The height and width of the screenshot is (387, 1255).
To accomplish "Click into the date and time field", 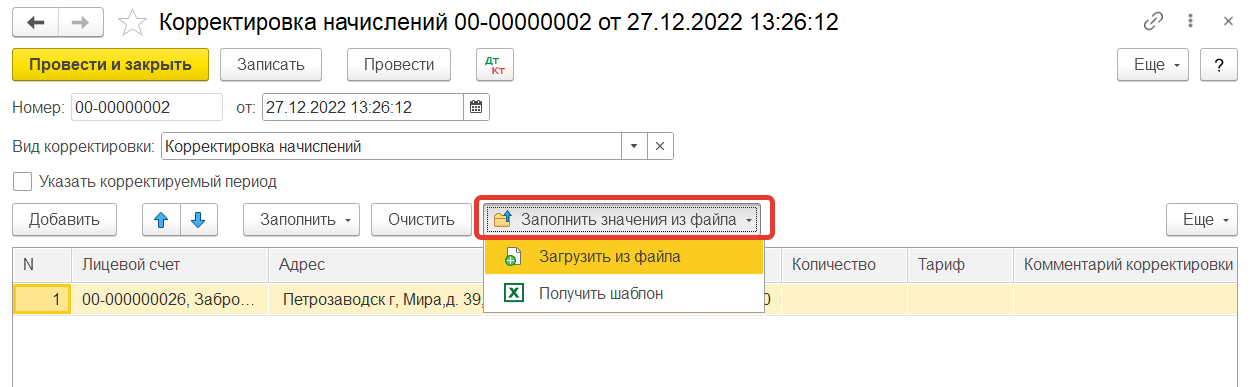I will pos(362,107).
